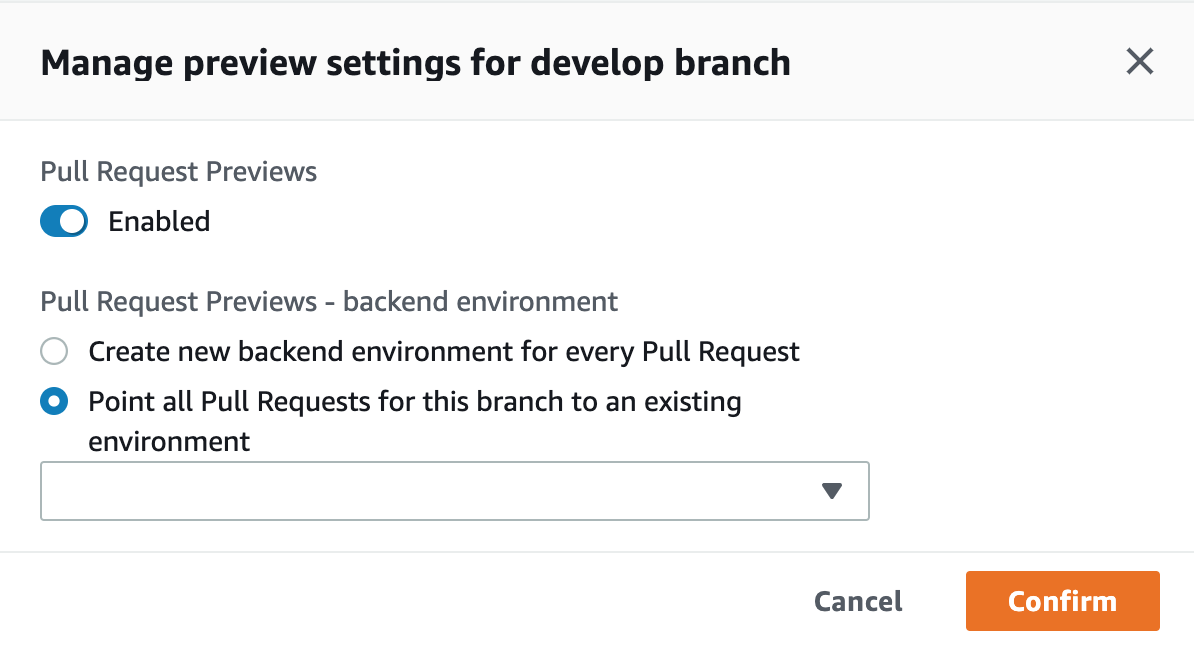Click the X icon to dismiss modal
This screenshot has height=650, width=1194.
click(1139, 61)
